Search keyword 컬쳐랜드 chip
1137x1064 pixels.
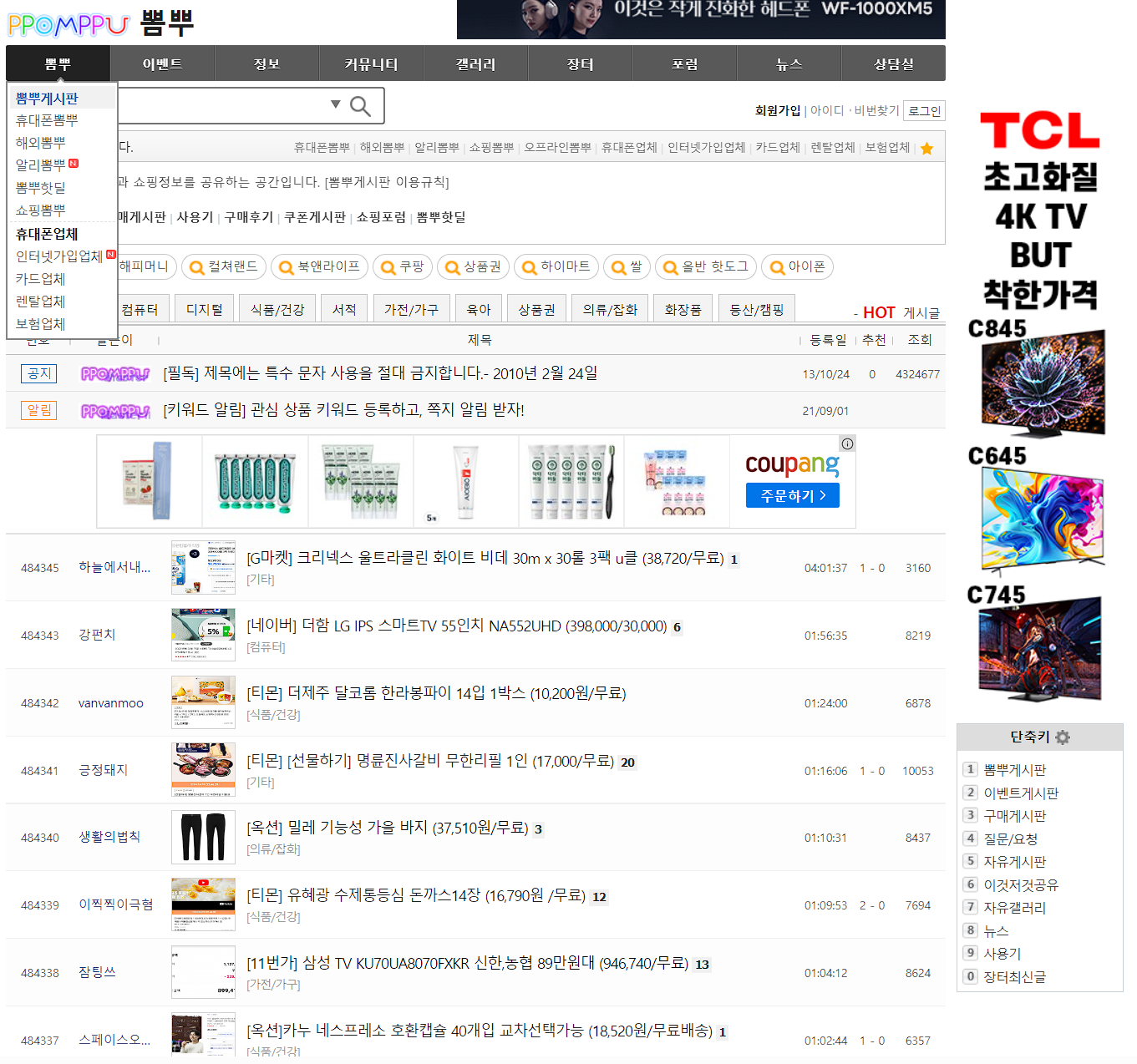coord(224,267)
